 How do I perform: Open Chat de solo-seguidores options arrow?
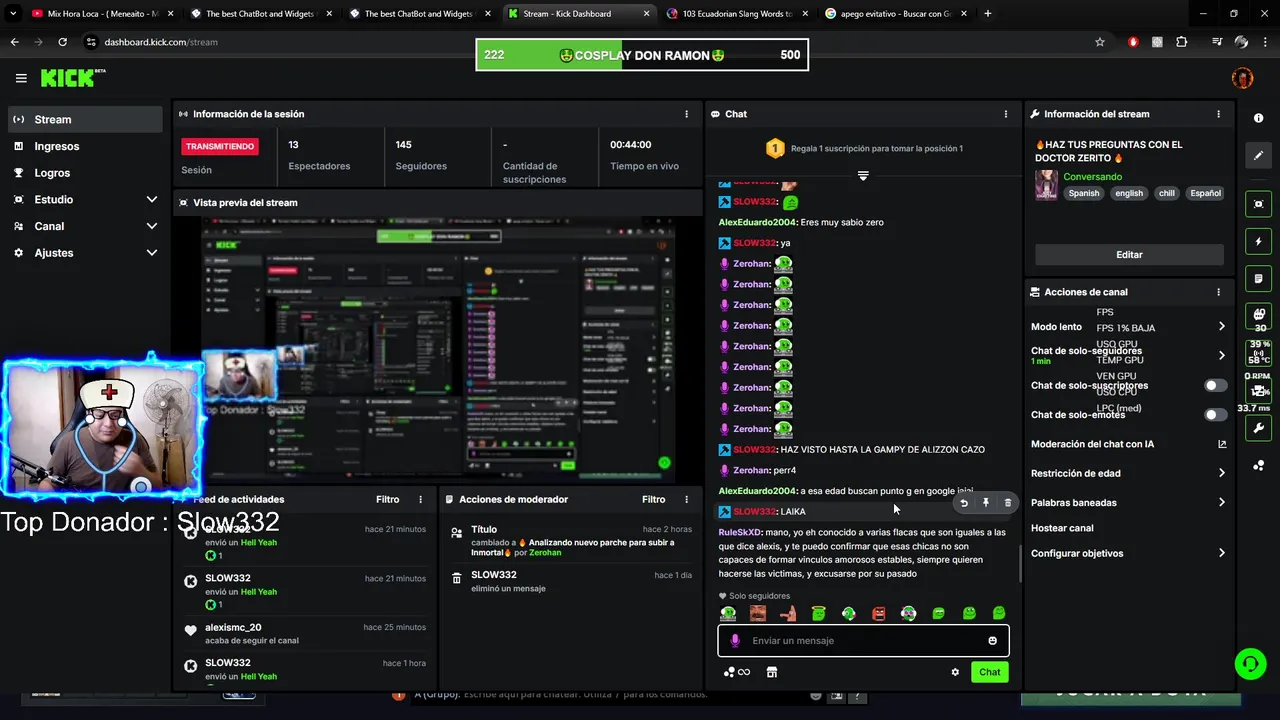[x=1221, y=355]
